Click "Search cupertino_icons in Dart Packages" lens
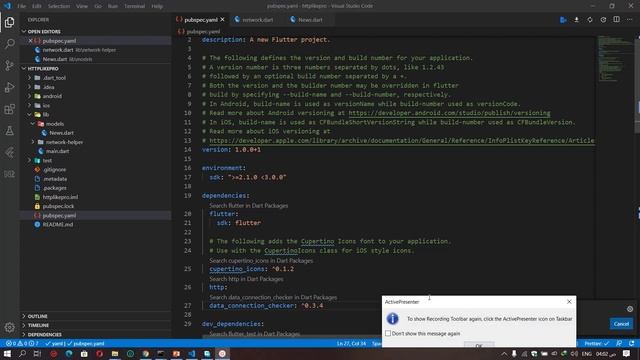Viewport: 640px width, 360px height. point(261,260)
